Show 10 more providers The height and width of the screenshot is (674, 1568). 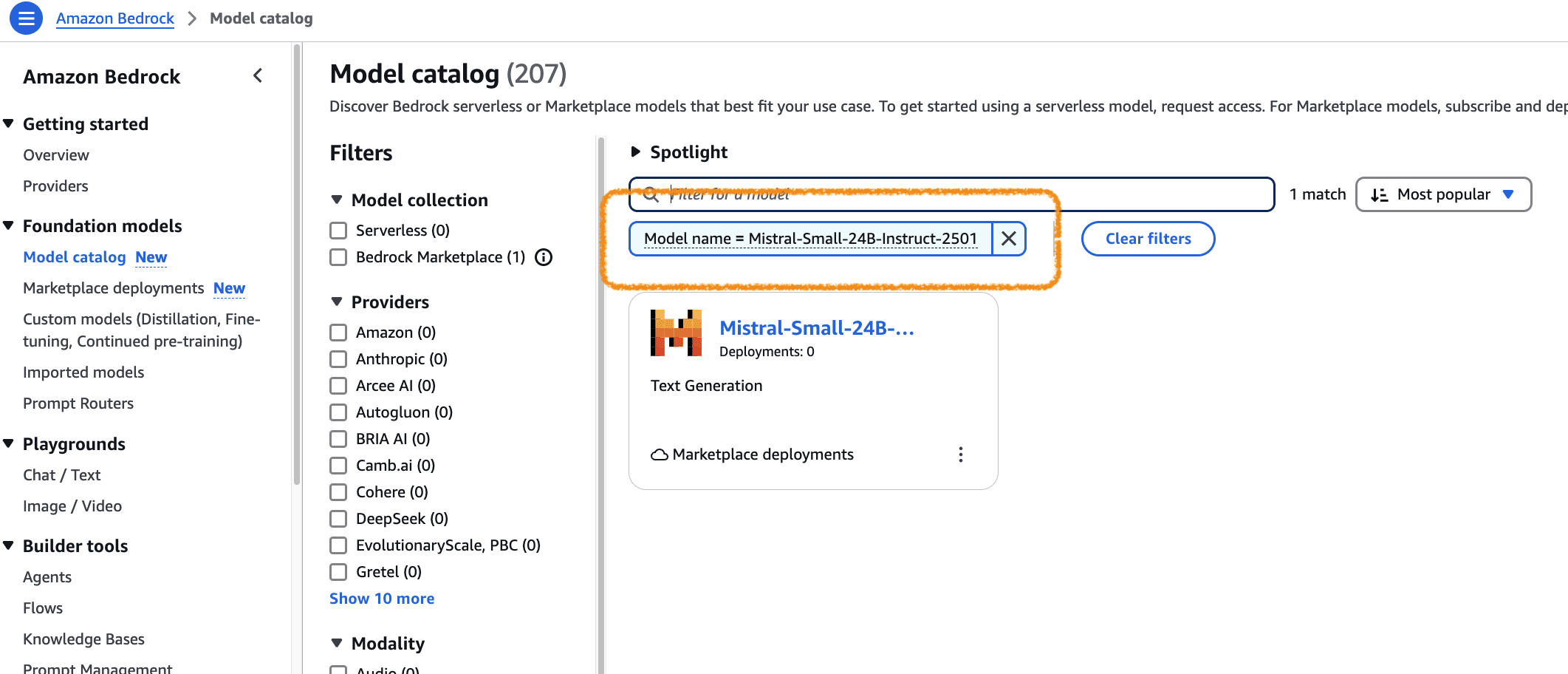pyautogui.click(x=381, y=598)
